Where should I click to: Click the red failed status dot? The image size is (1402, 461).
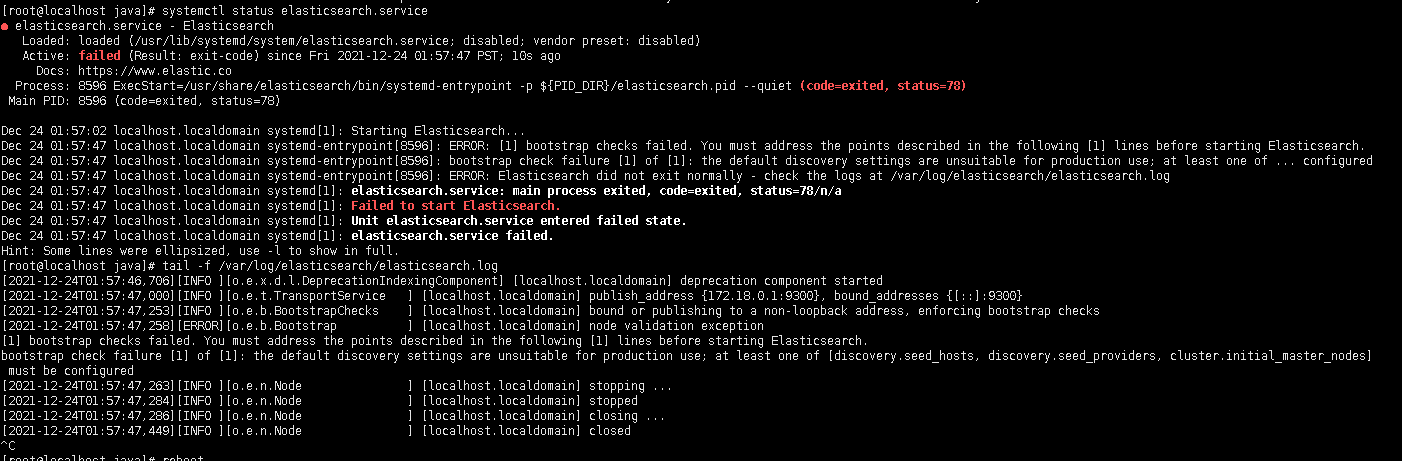(6, 26)
